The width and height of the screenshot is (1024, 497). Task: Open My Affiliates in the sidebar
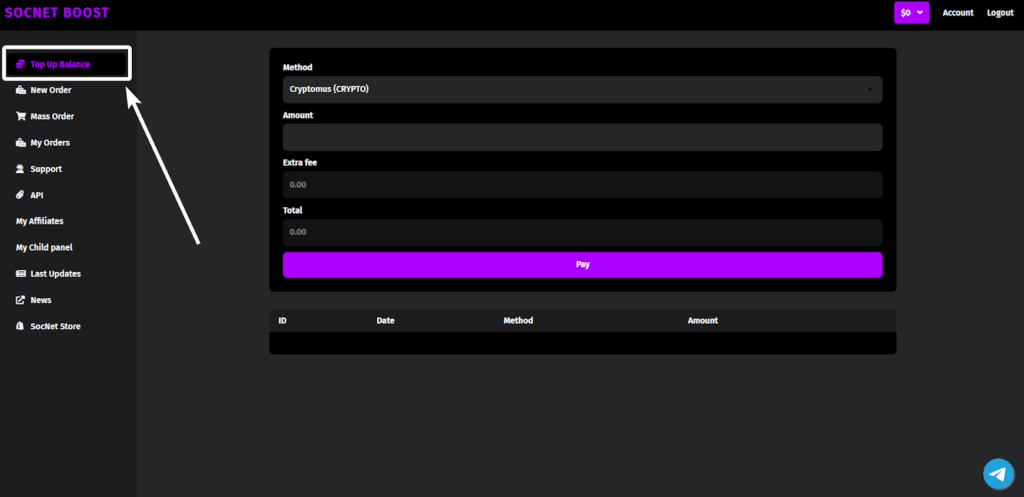[40, 221]
